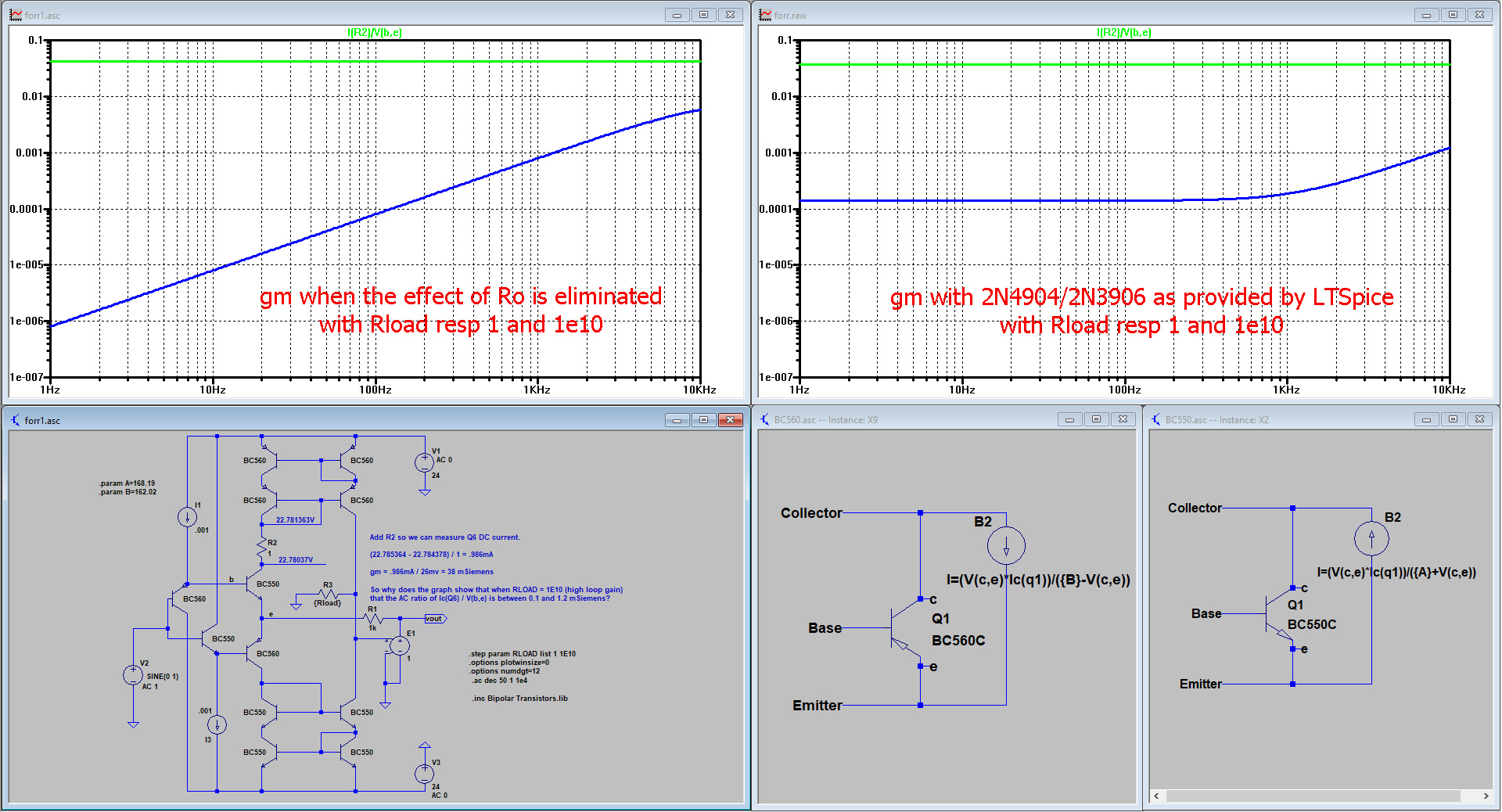Minimize the BC550.asc instance window
1502x812 pixels.
coord(1426,419)
